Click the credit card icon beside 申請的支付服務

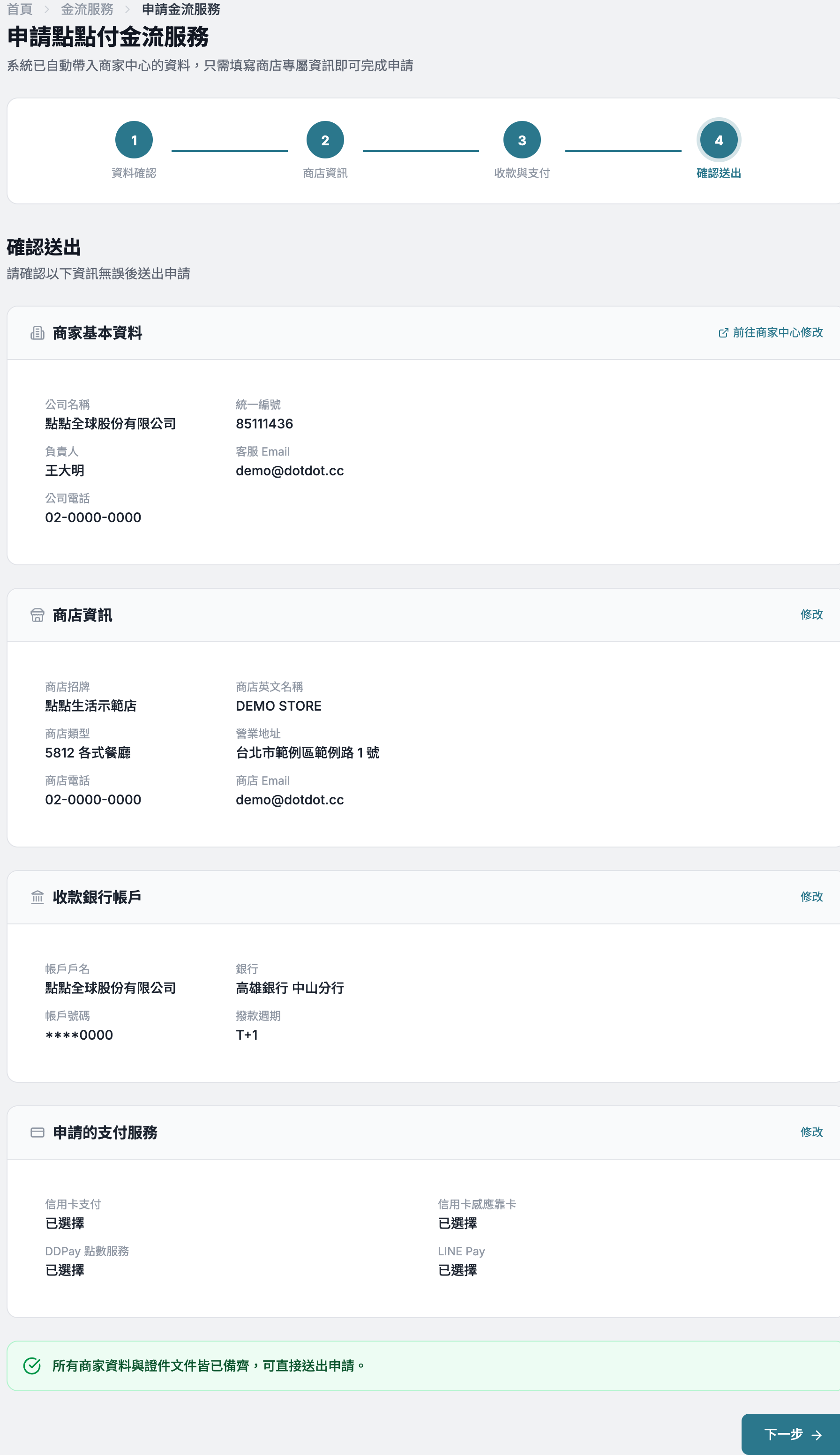point(37,1132)
